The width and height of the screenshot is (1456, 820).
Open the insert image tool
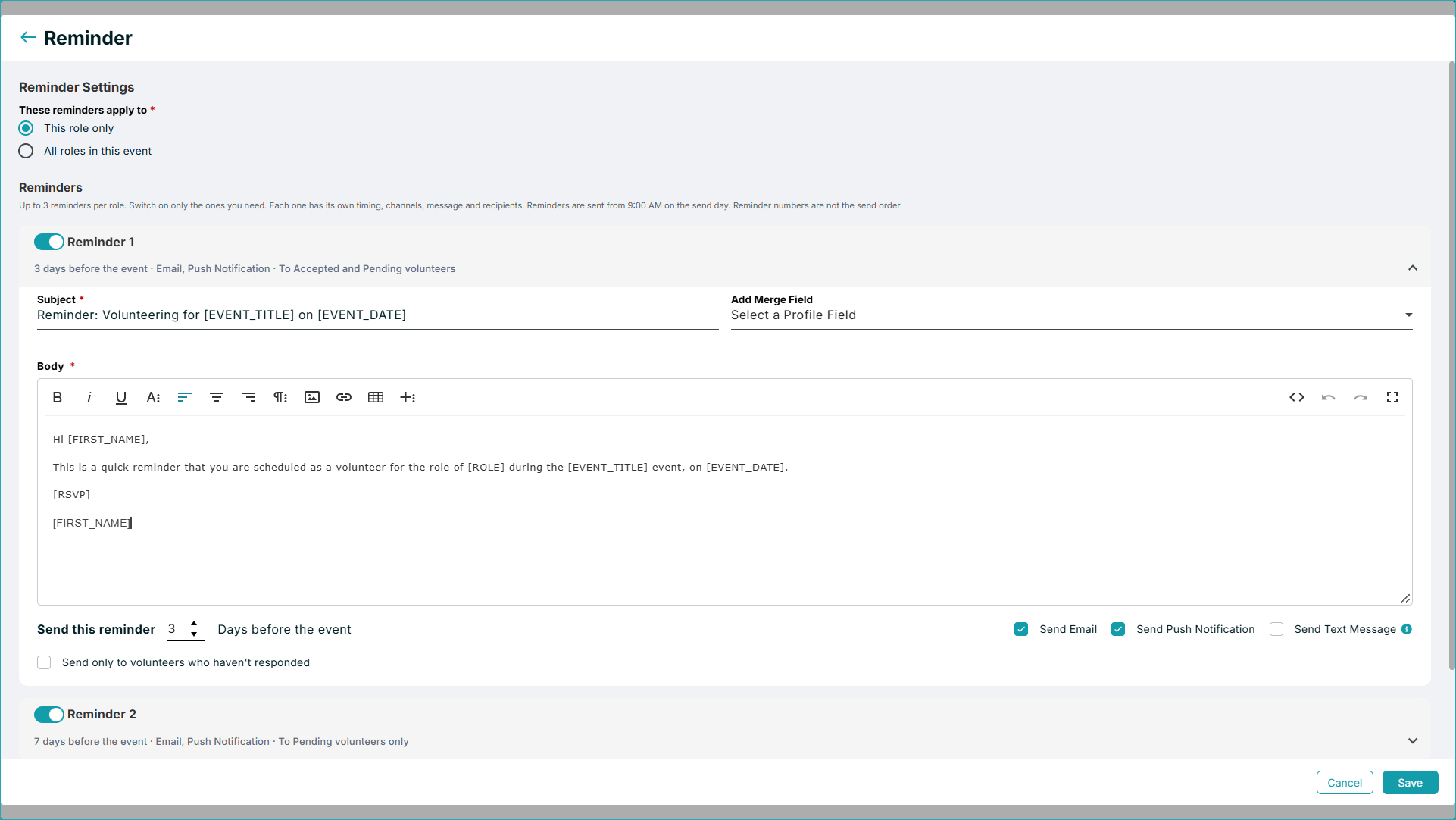coord(312,397)
